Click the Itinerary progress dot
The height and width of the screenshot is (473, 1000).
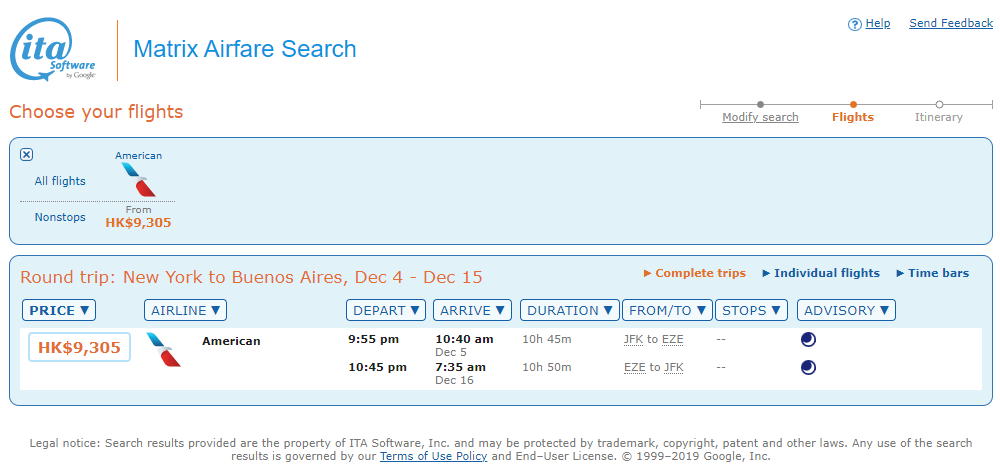[x=939, y=105]
